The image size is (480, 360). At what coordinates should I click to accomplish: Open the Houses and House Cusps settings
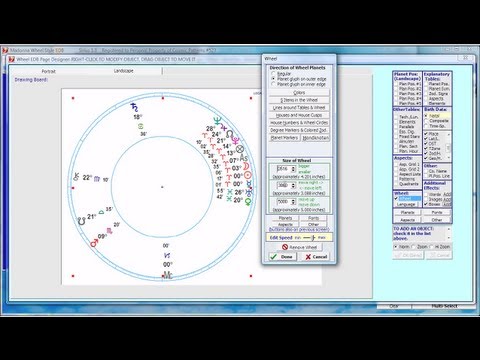click(299, 115)
